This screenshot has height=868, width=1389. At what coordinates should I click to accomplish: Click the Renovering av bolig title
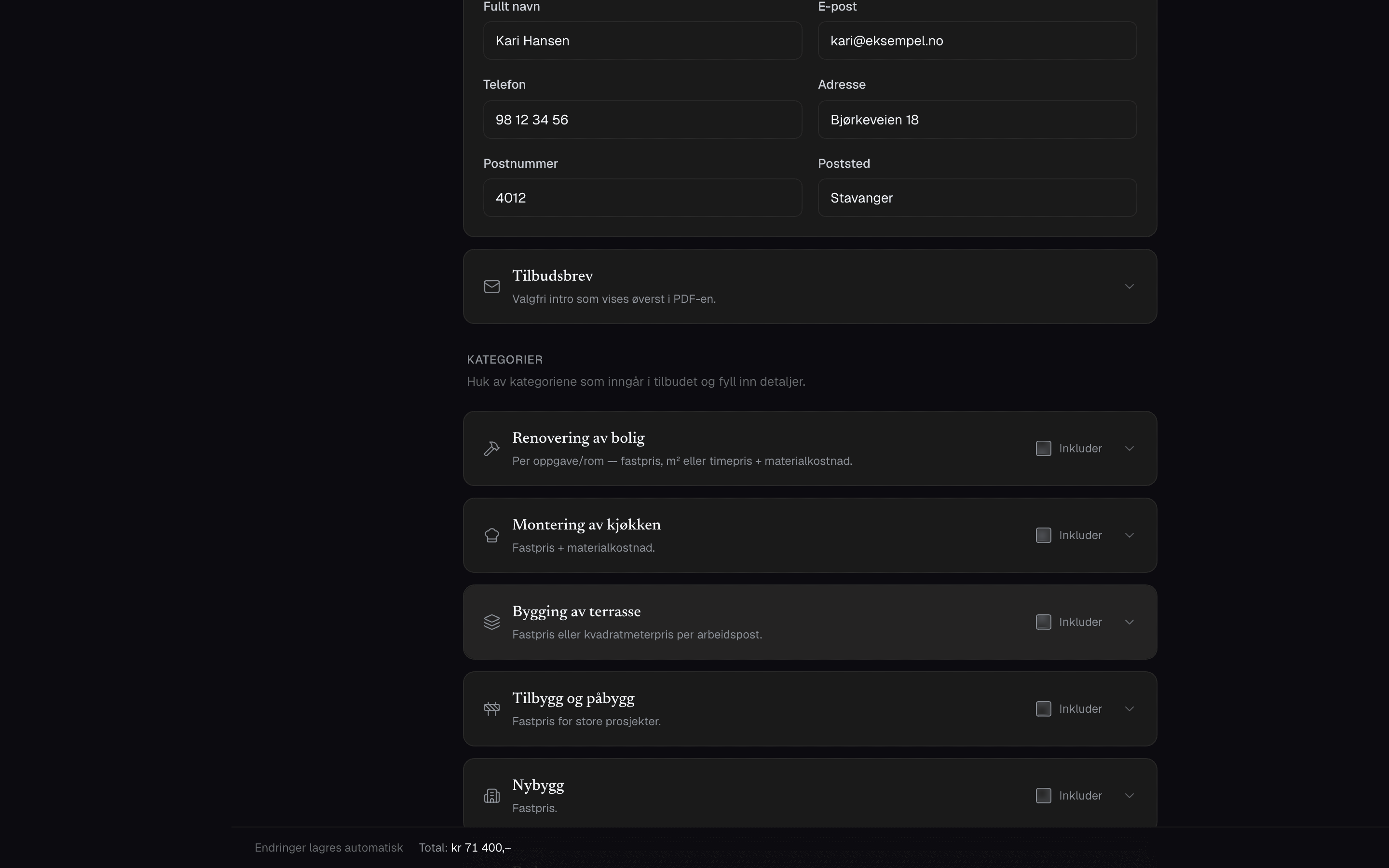pyautogui.click(x=578, y=438)
